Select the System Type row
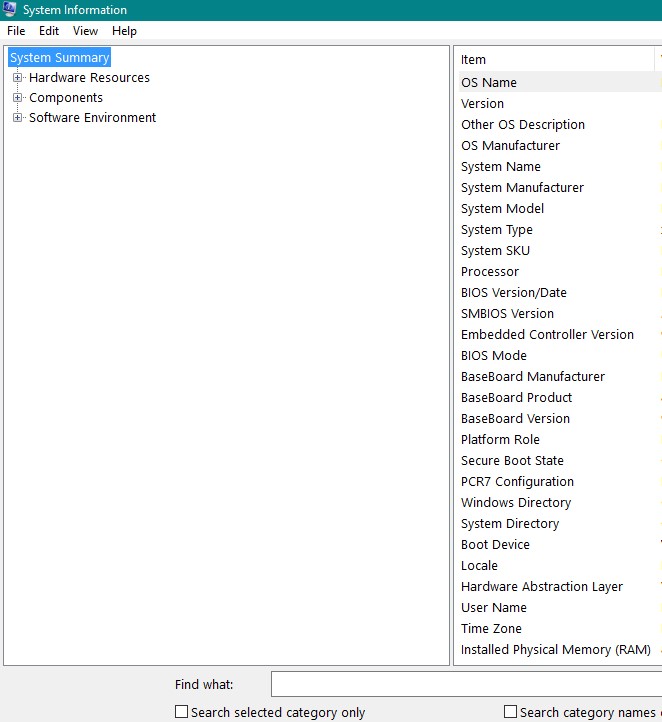 click(x=560, y=229)
